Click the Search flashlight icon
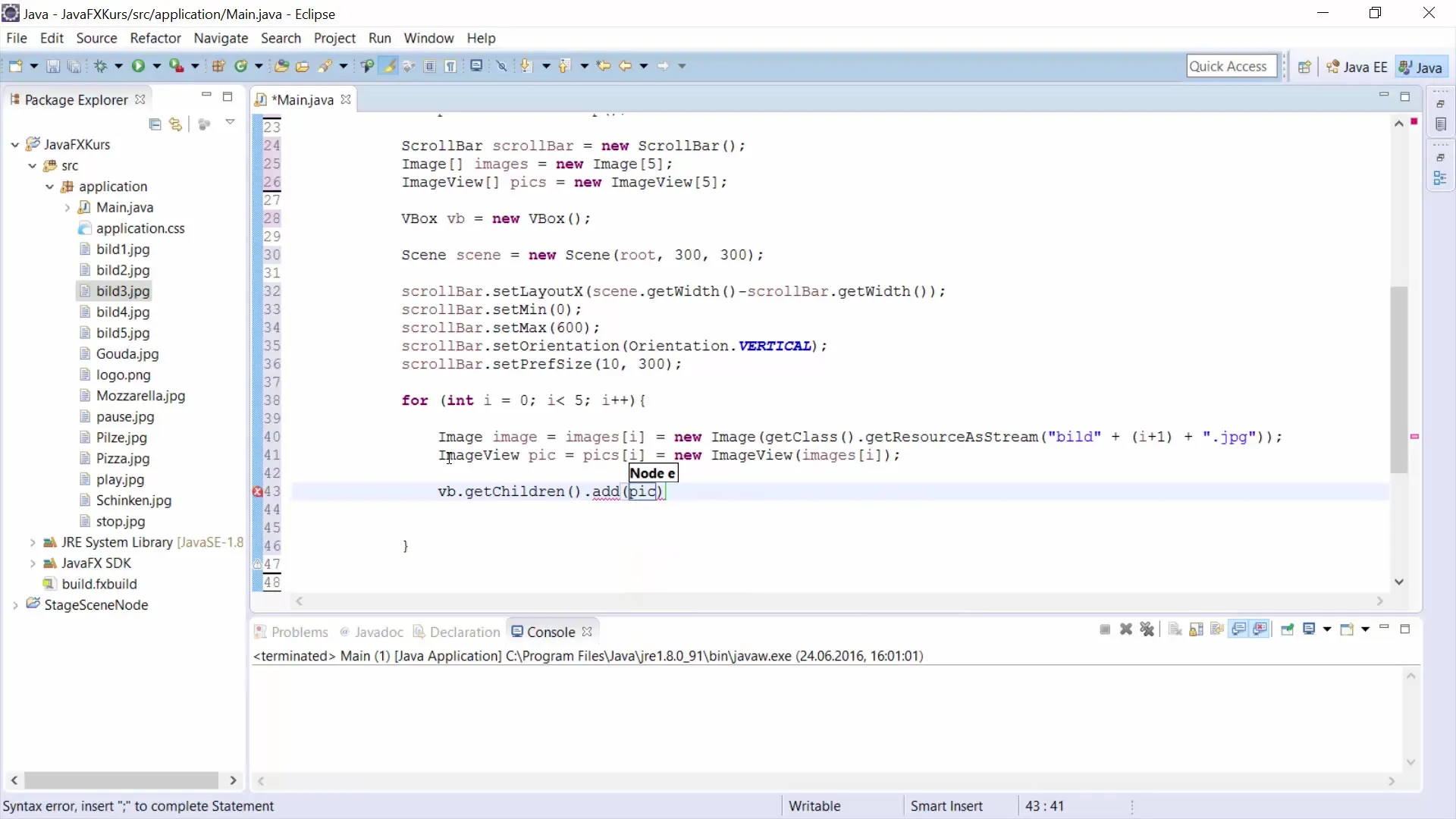 325,67
